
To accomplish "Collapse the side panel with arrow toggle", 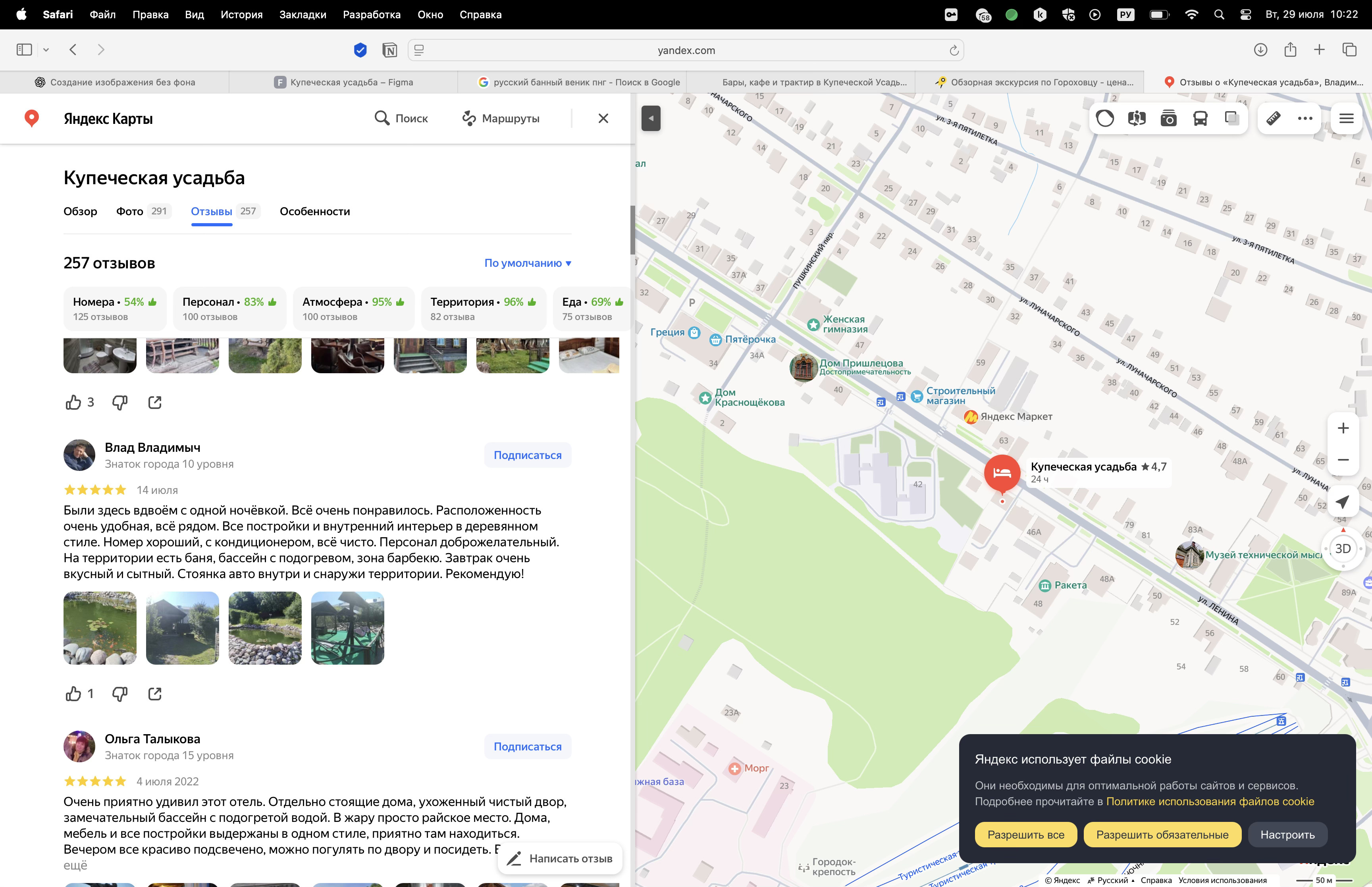I will [x=651, y=119].
